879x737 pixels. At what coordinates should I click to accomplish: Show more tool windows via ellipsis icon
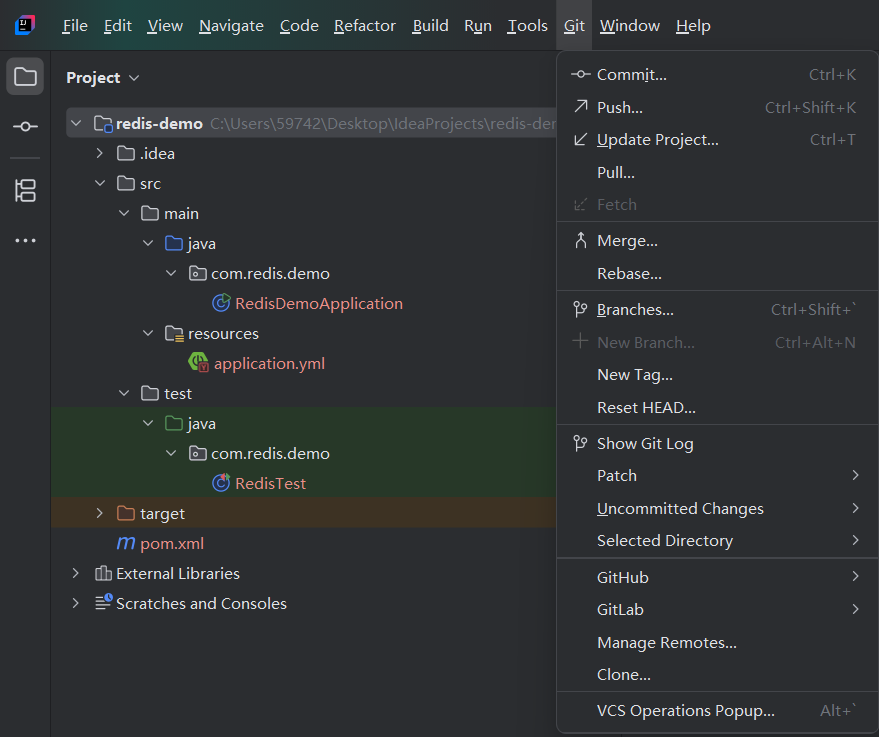click(25, 240)
